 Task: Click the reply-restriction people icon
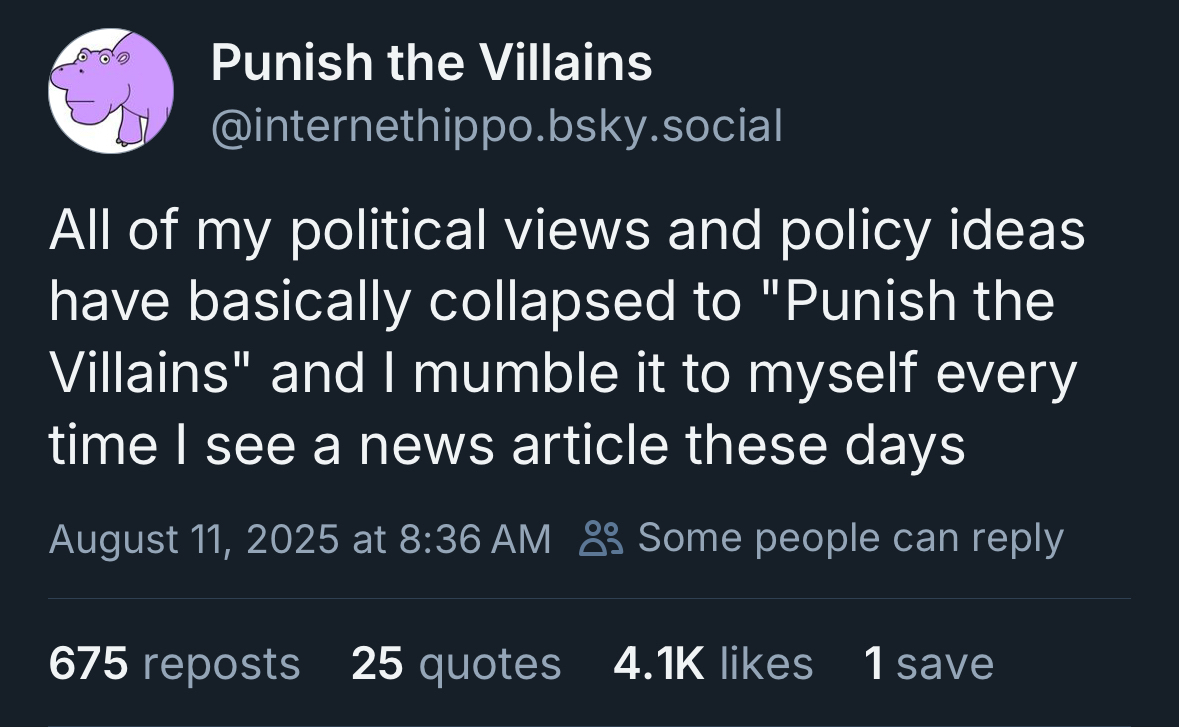click(601, 538)
